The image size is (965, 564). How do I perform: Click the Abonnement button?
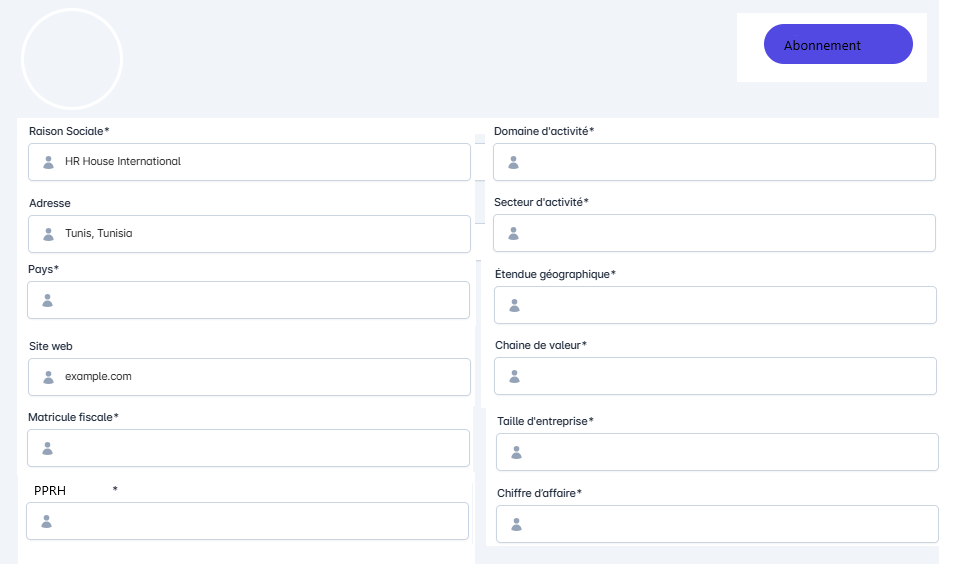point(837,45)
